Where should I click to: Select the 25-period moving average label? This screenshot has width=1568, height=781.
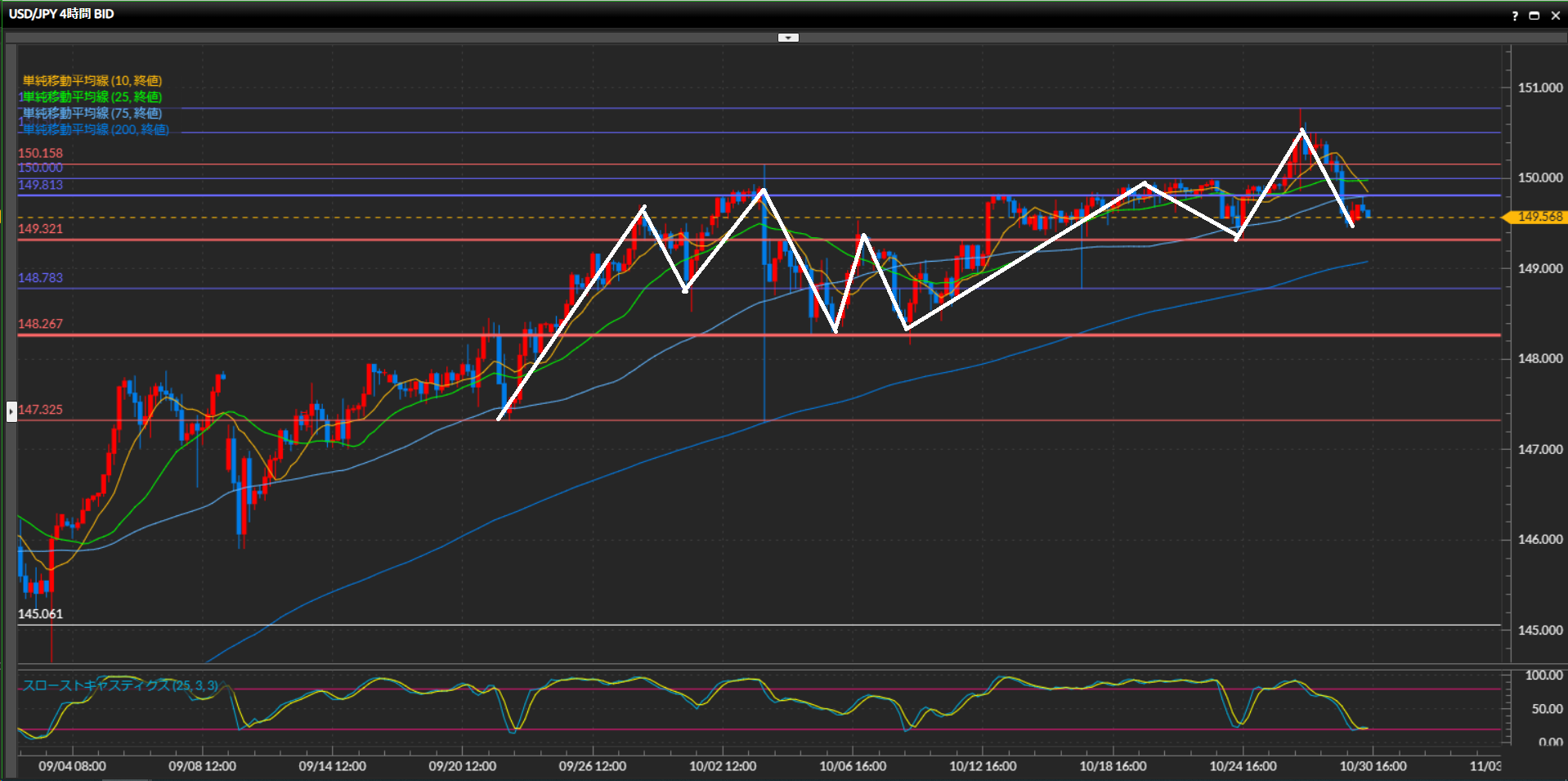click(92, 97)
